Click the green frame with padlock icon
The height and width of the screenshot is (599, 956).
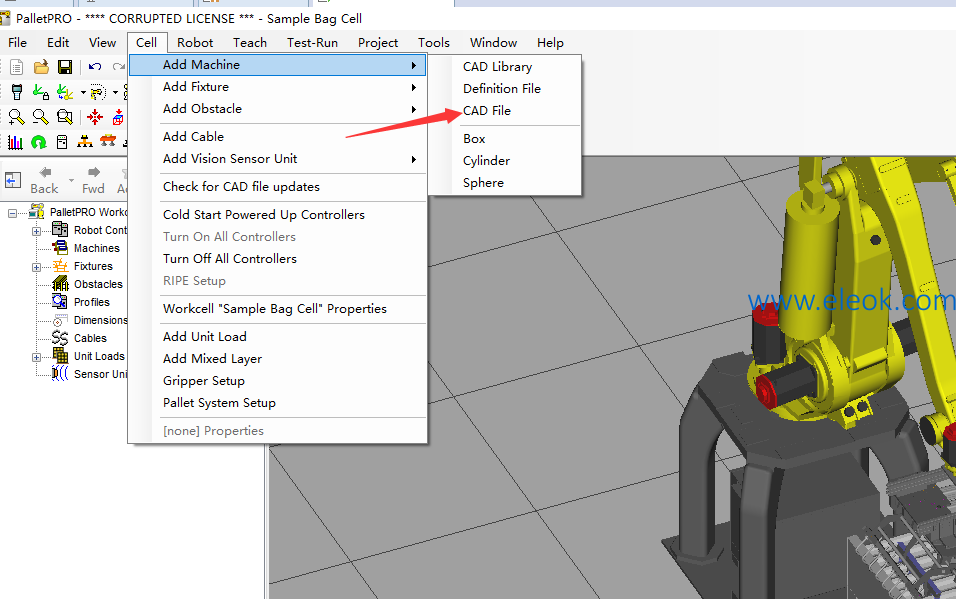41,92
